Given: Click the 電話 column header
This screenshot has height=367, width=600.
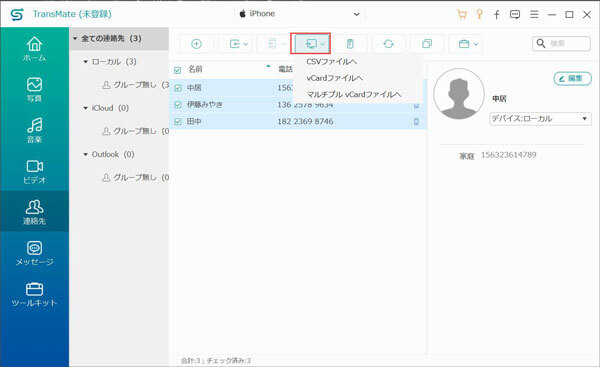Looking at the screenshot, I should [x=285, y=69].
